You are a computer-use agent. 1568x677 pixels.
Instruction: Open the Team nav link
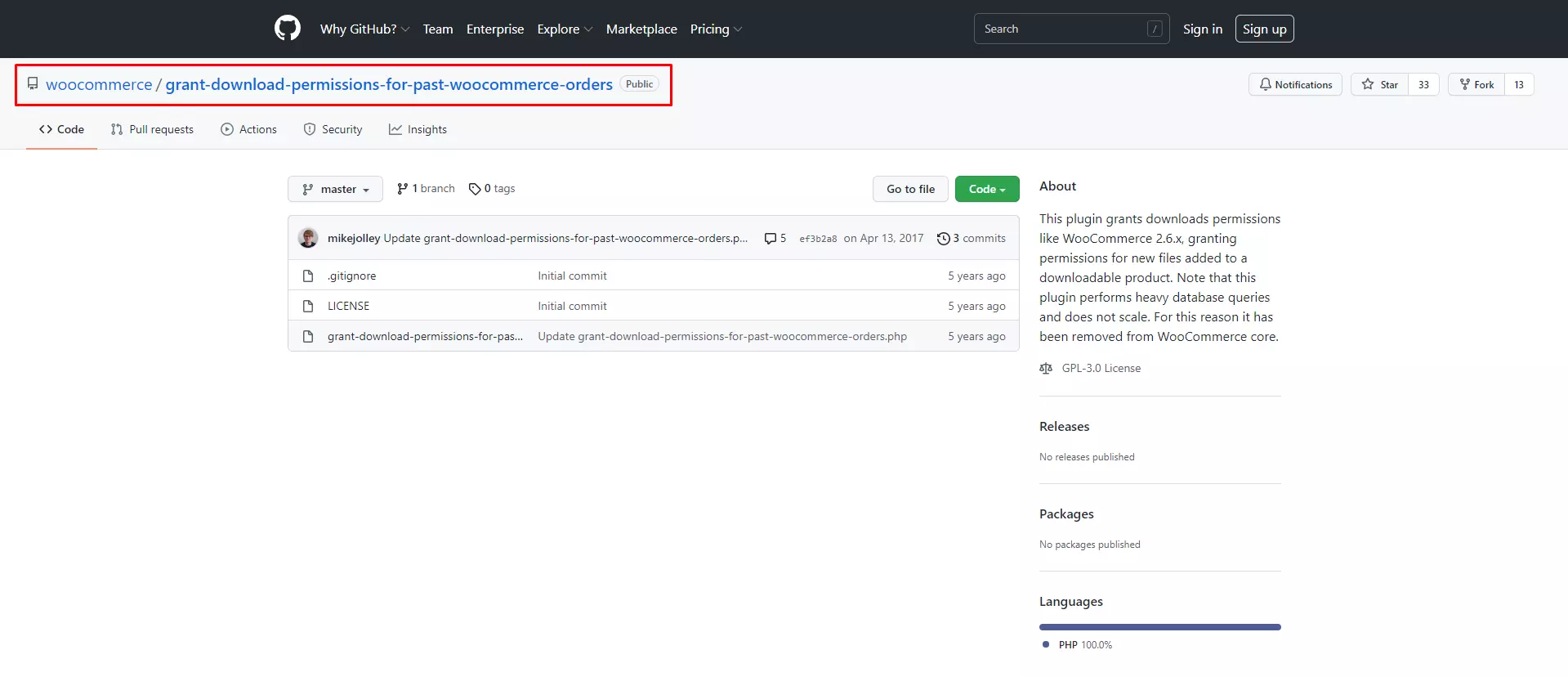pyautogui.click(x=438, y=29)
